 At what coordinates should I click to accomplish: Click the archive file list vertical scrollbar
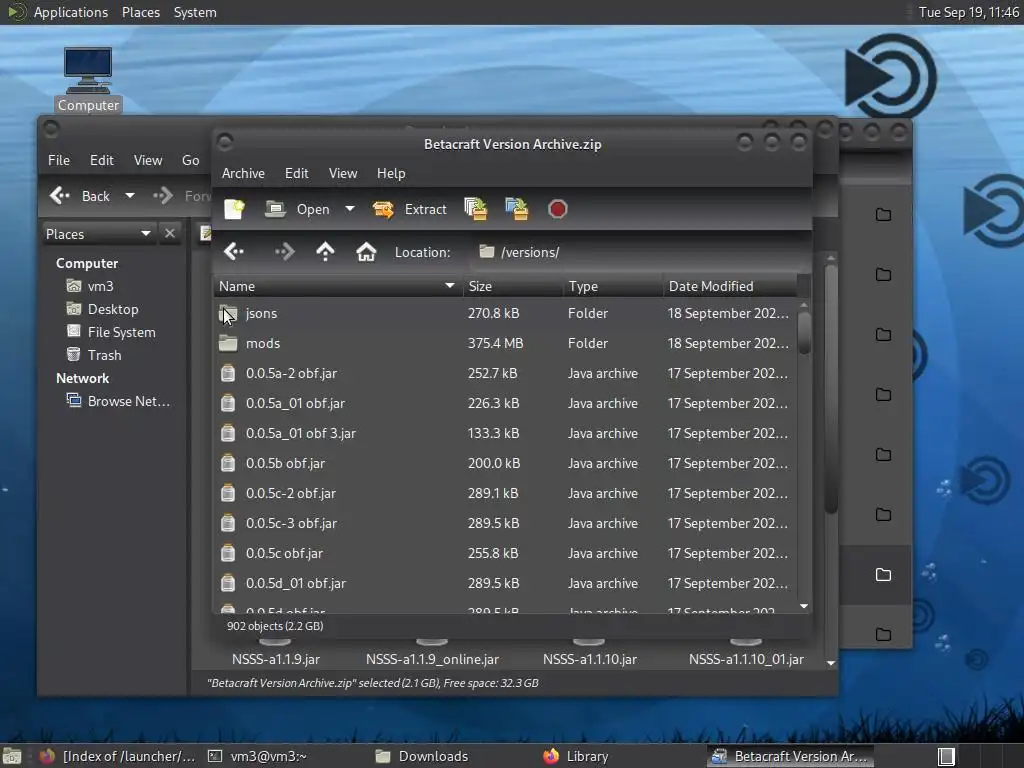(804, 333)
